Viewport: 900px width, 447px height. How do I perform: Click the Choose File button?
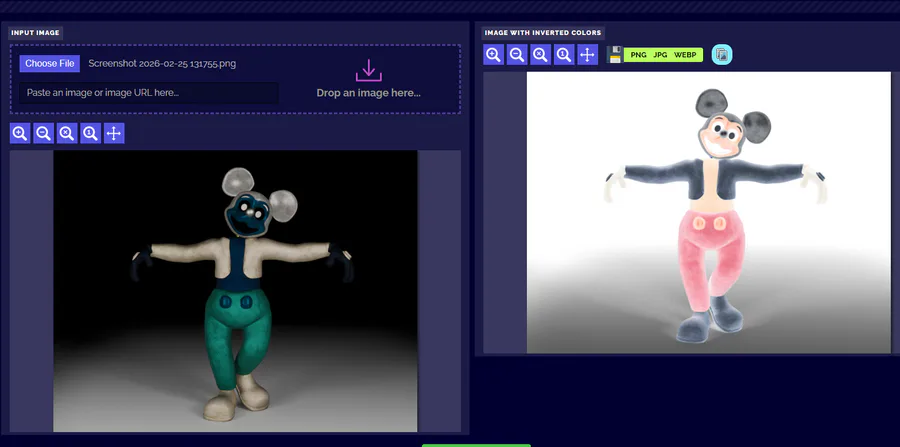click(x=49, y=64)
